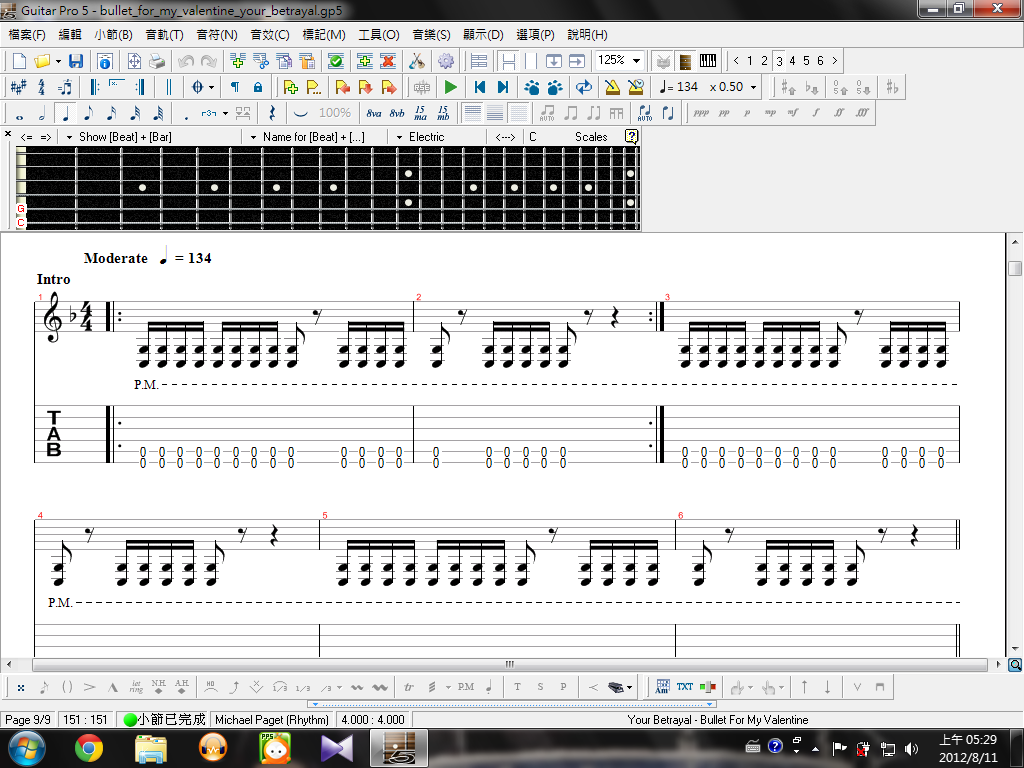The height and width of the screenshot is (768, 1024).
Task: Switch to track number 1
Action: pyautogui.click(x=750, y=61)
